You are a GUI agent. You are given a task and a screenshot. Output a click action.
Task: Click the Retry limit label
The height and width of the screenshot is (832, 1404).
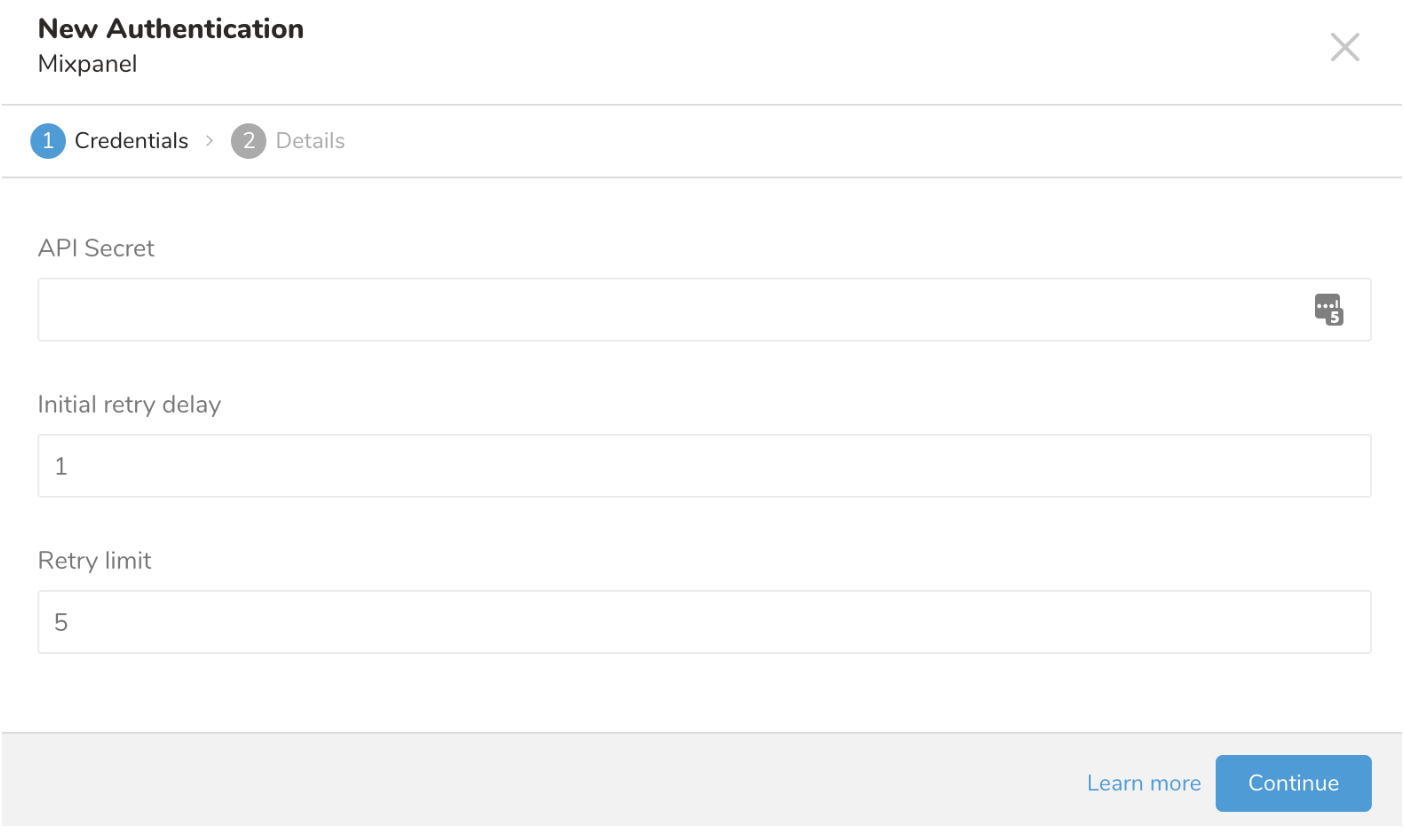(x=95, y=560)
